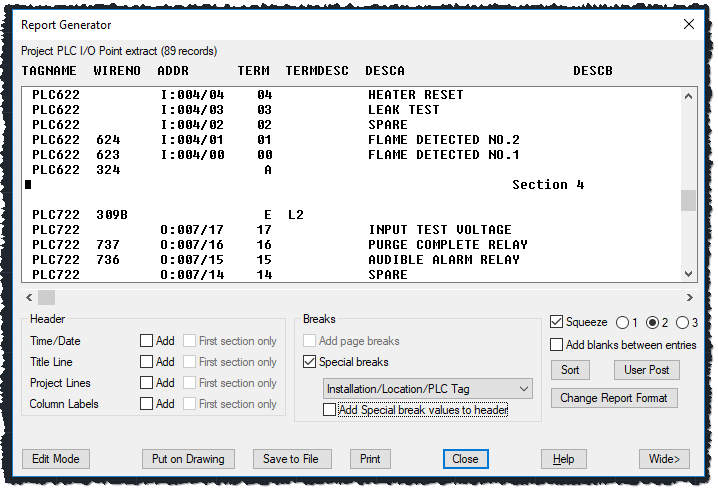Select Squeeze level 2 radio button

pyautogui.click(x=652, y=323)
